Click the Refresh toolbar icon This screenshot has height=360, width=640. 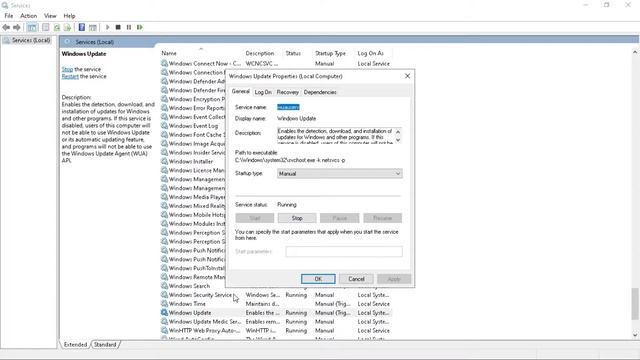[x=57, y=27]
